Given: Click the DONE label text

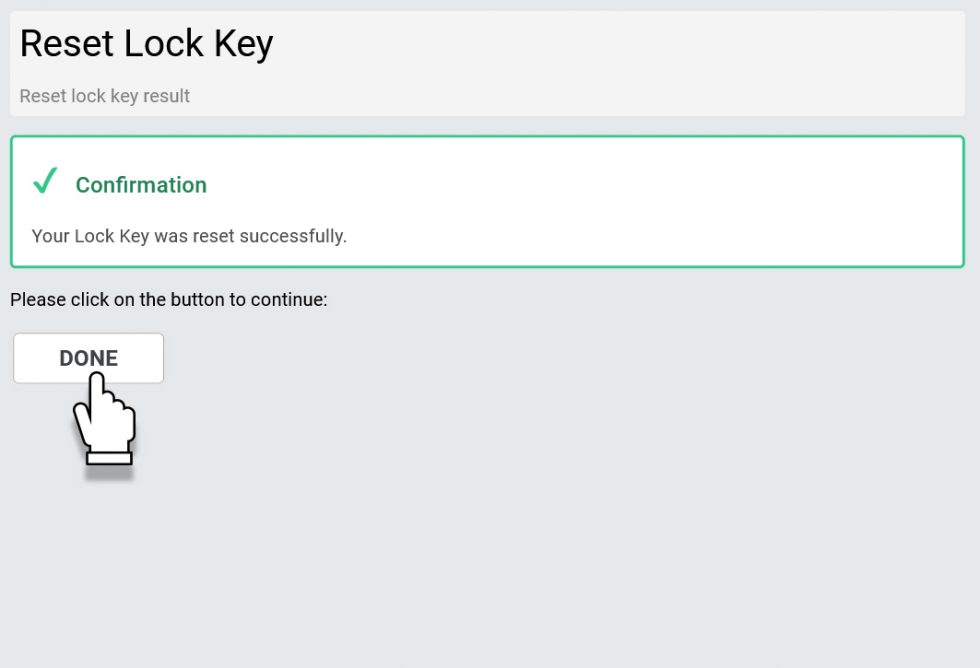Looking at the screenshot, I should [x=88, y=357].
